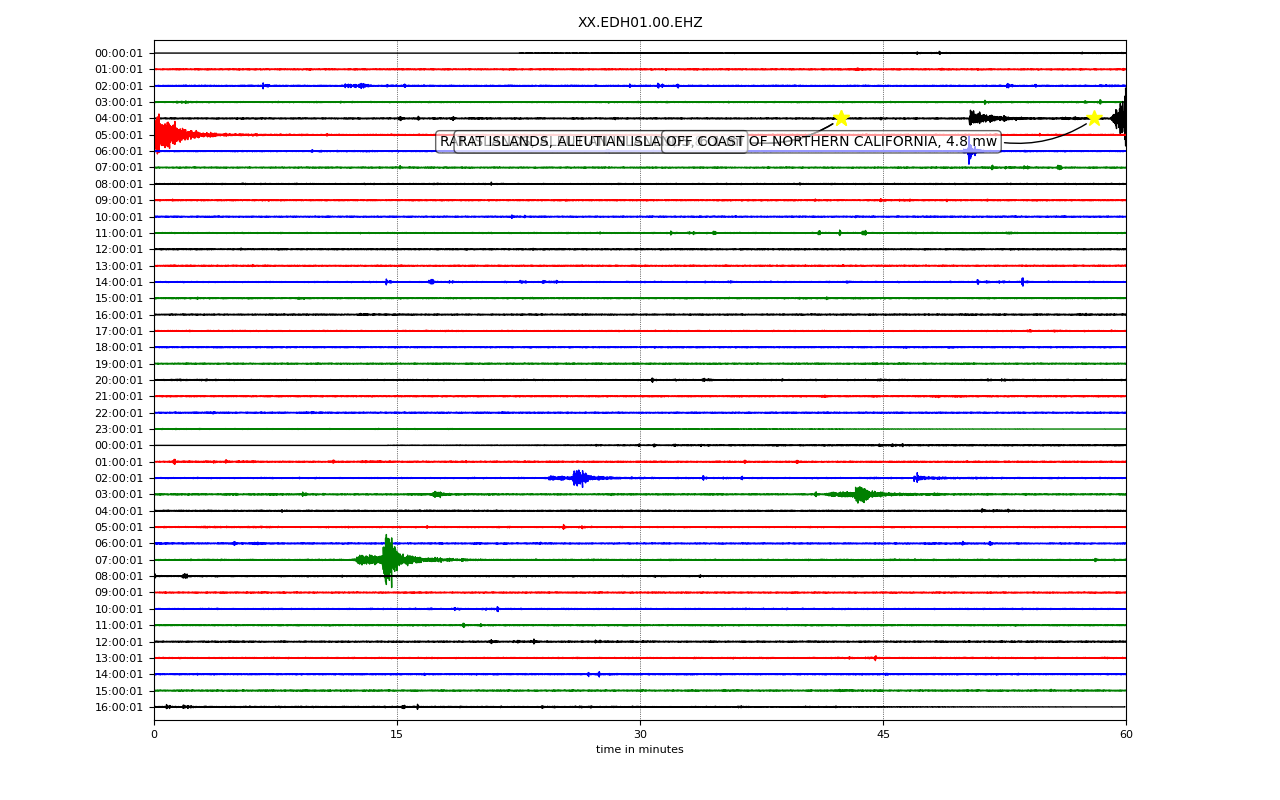Click the blue waveform burst near 26 minutes
This screenshot has height=800, width=1280.
pos(579,478)
